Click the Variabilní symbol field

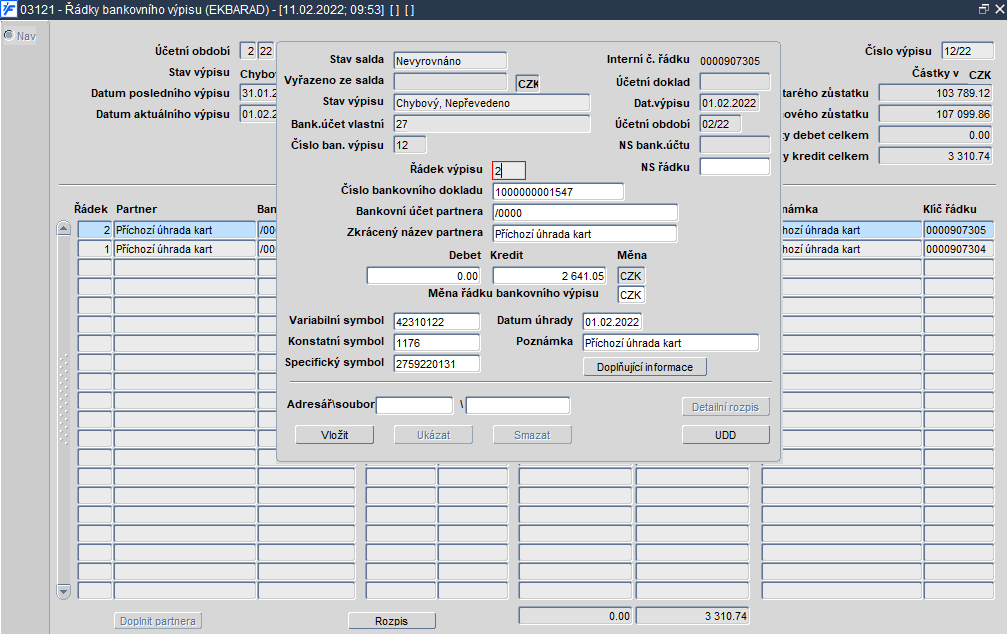tap(436, 321)
